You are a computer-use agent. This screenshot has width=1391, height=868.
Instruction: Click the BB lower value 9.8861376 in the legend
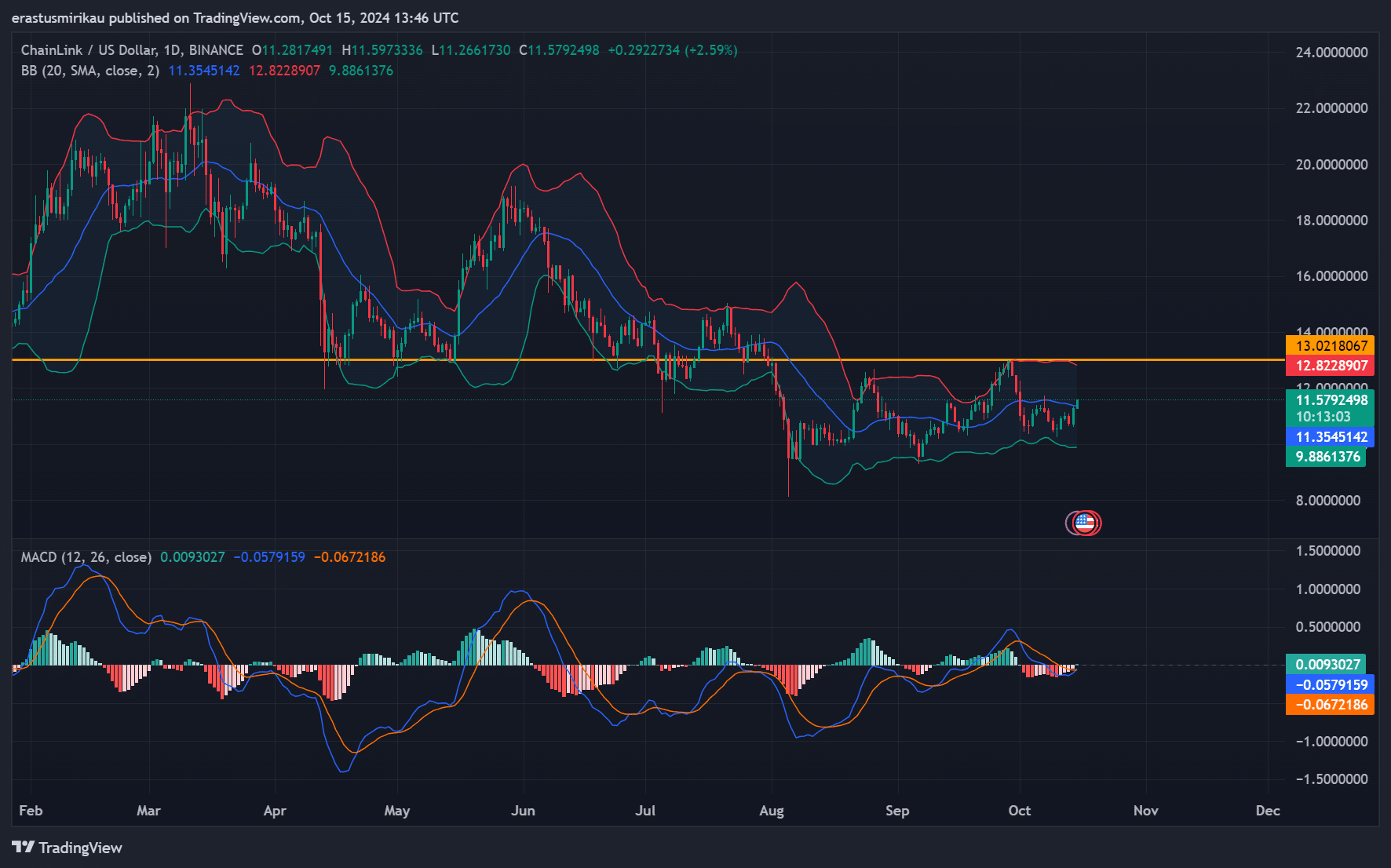tap(361, 71)
